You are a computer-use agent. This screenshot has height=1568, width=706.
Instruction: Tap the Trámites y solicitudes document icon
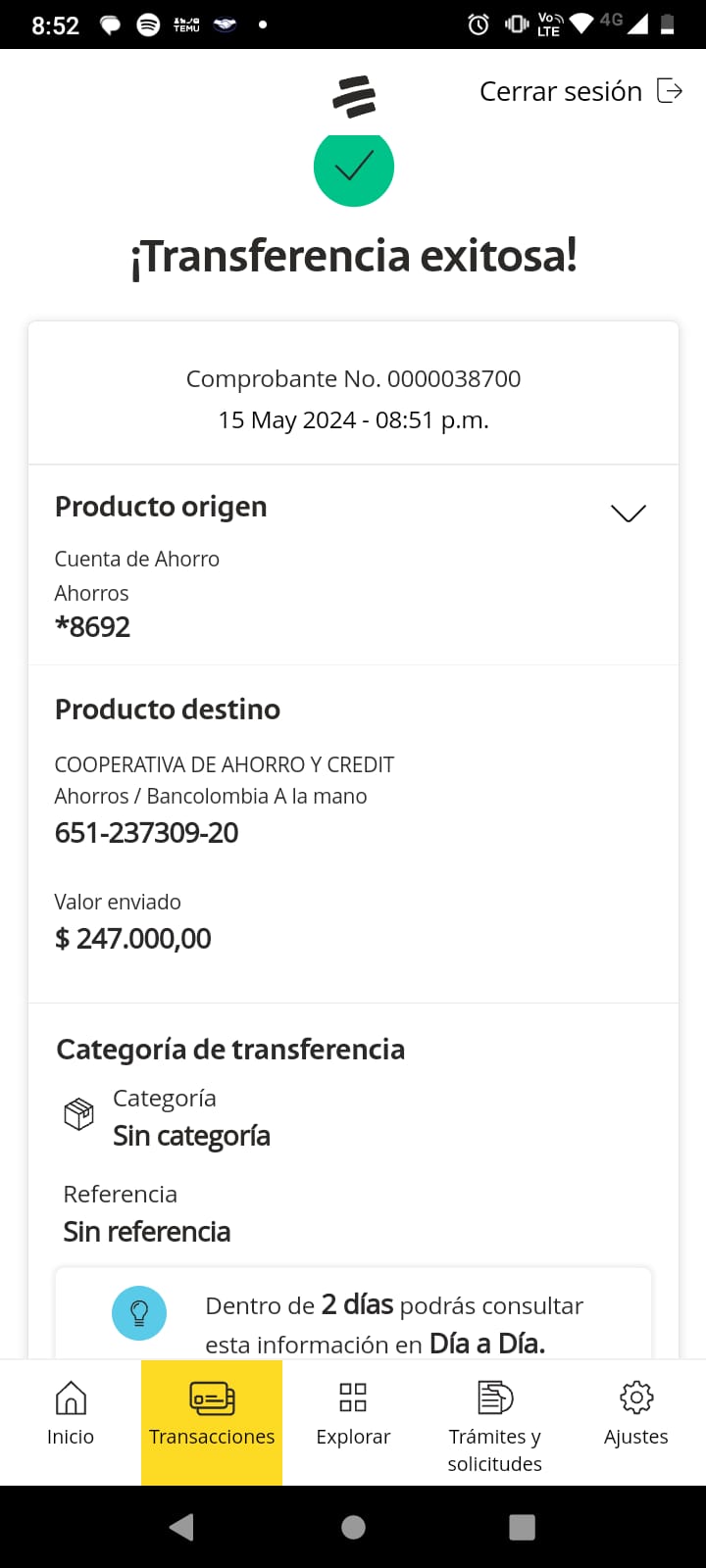495,1397
